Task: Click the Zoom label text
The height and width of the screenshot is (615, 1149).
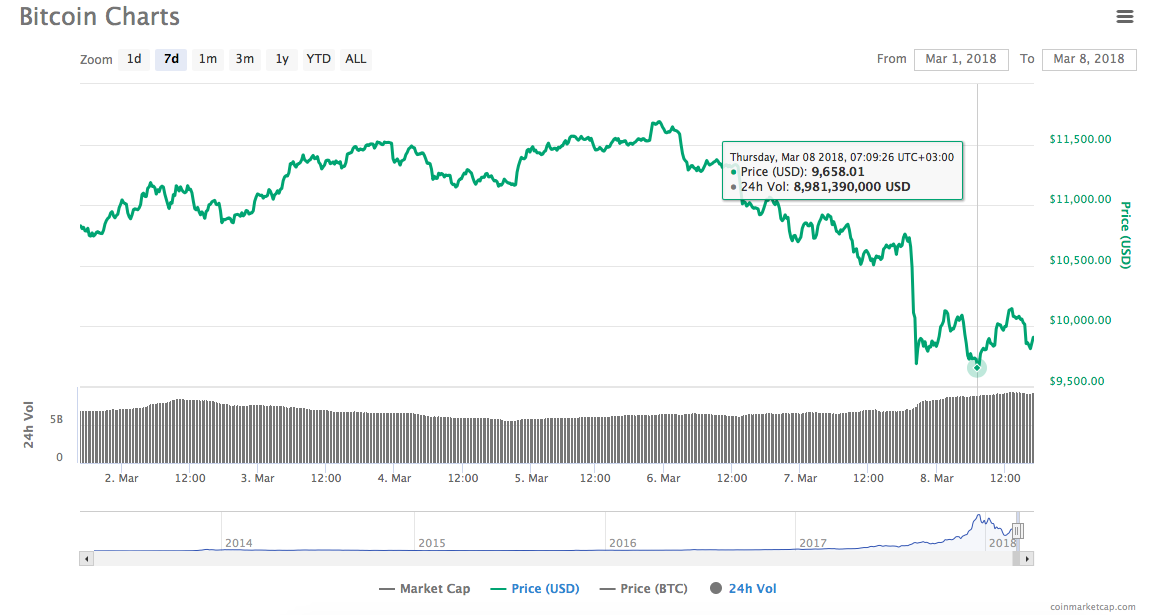Action: pos(96,59)
